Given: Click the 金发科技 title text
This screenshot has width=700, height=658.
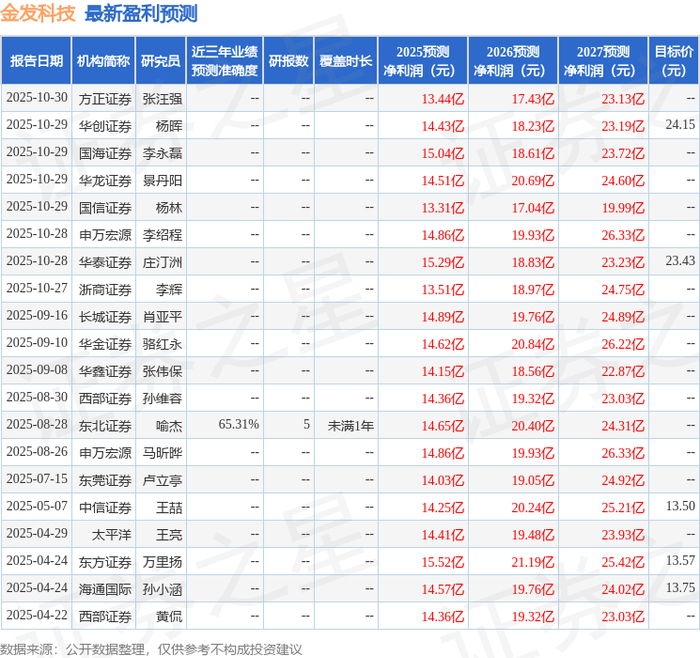Looking at the screenshot, I should click(38, 13).
